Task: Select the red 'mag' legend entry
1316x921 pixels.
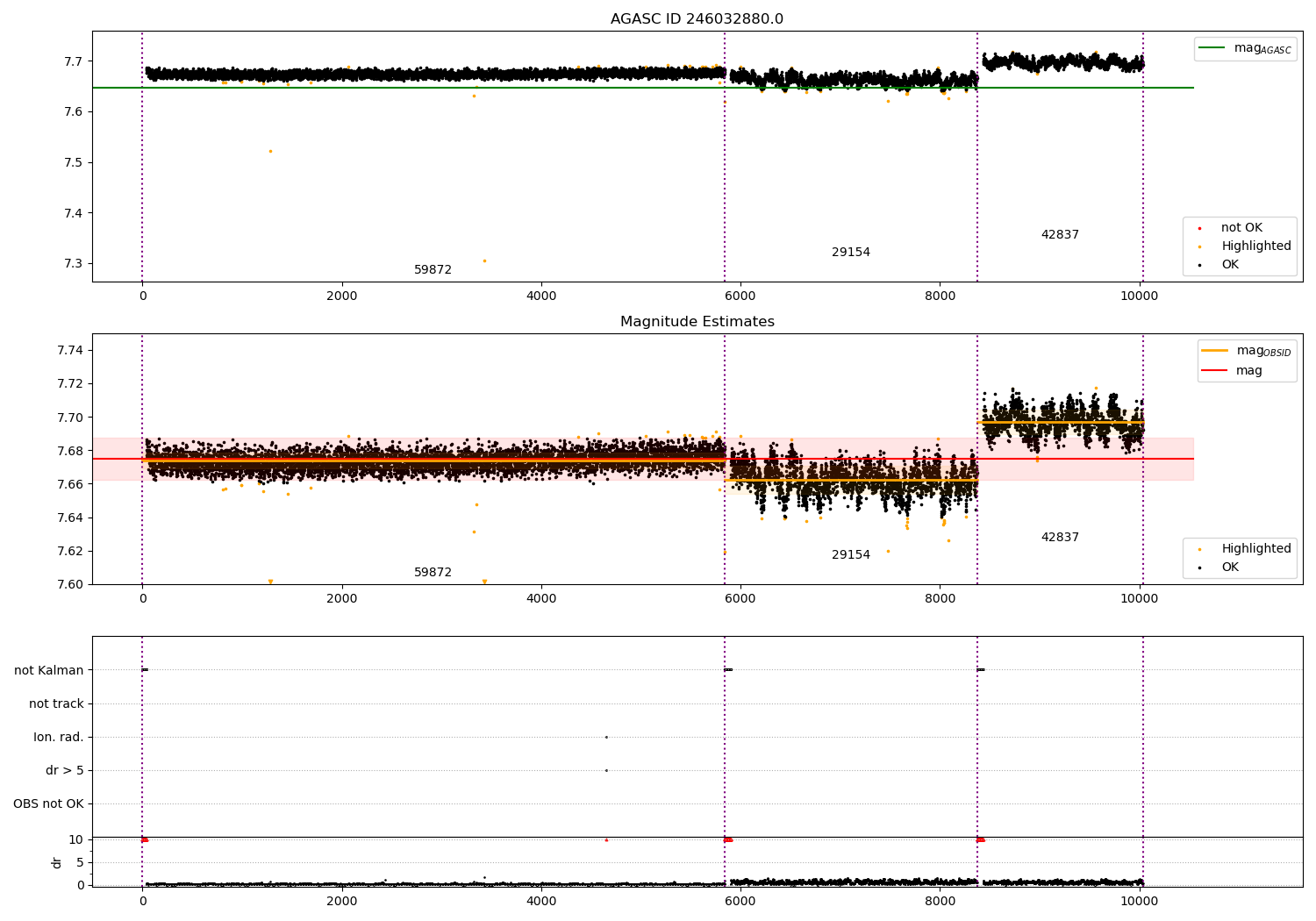Action: (x=1232, y=370)
